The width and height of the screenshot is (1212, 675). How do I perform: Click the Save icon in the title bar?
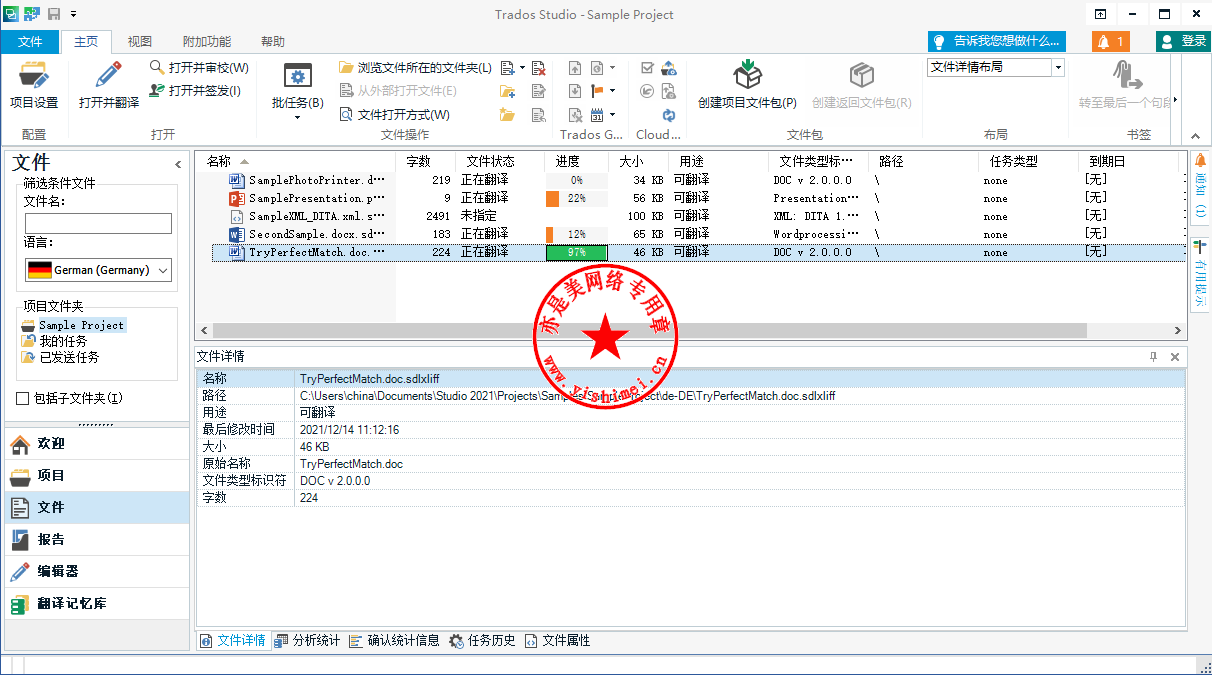[53, 14]
